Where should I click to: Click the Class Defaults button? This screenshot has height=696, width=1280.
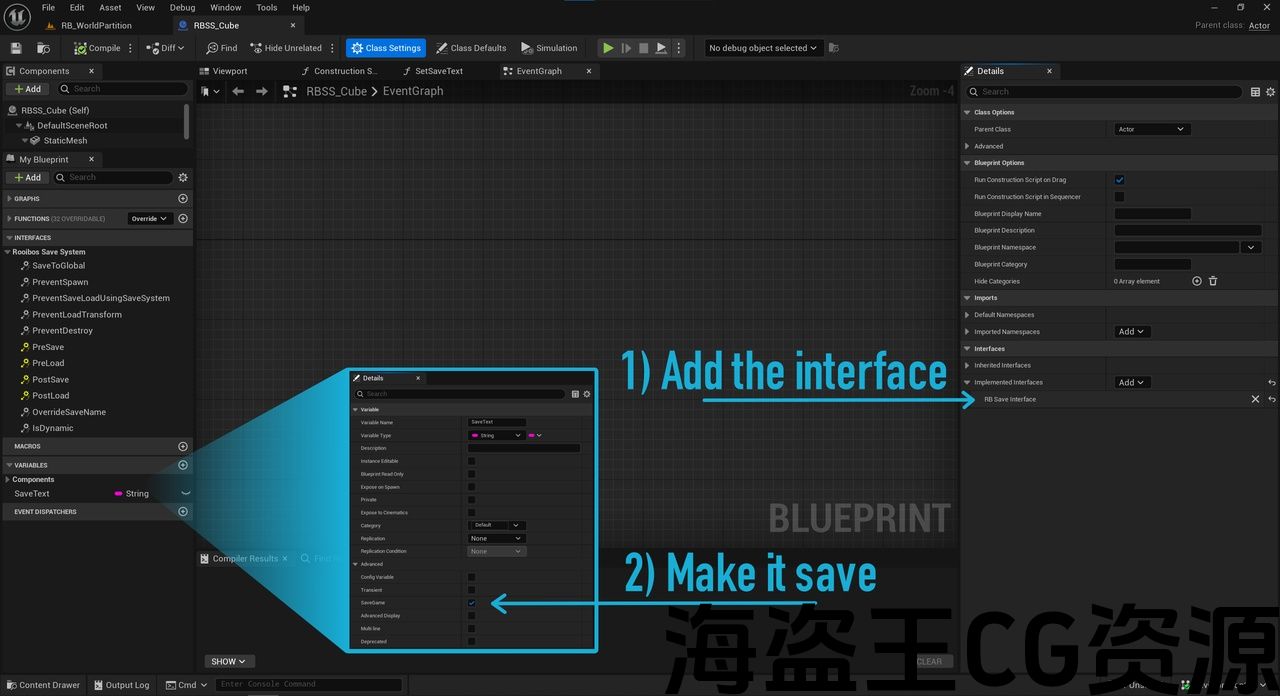(x=471, y=48)
